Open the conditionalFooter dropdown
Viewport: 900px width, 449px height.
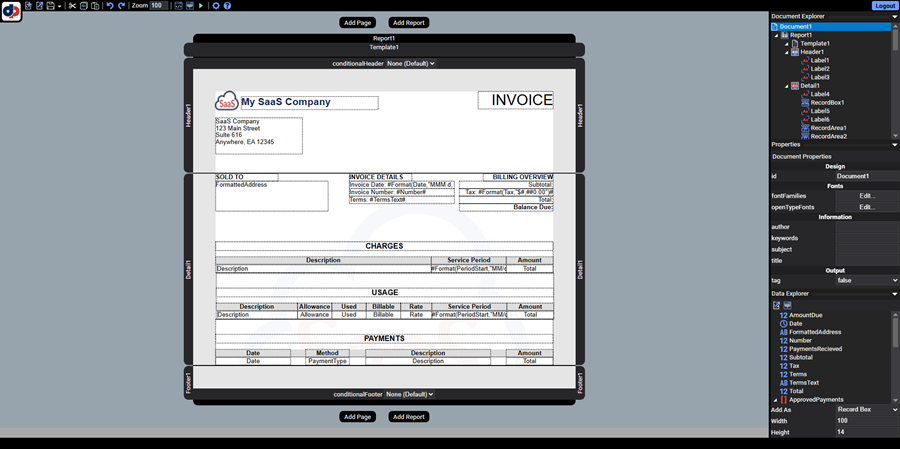pos(410,394)
